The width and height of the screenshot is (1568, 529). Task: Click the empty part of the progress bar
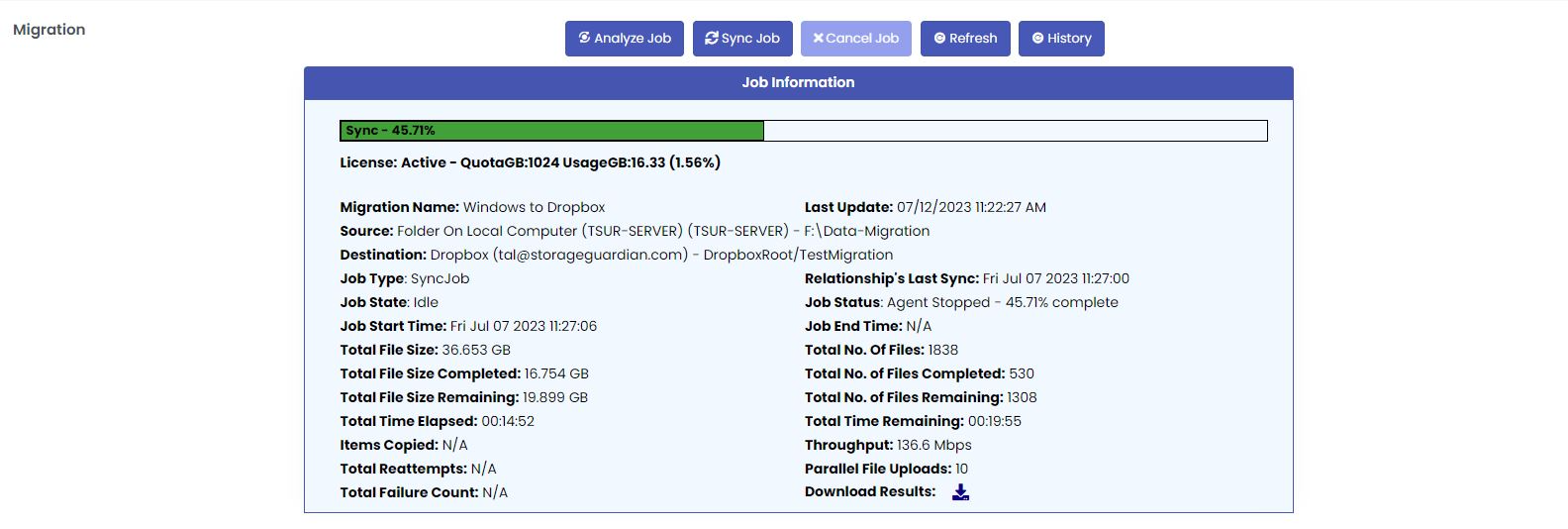1015,131
